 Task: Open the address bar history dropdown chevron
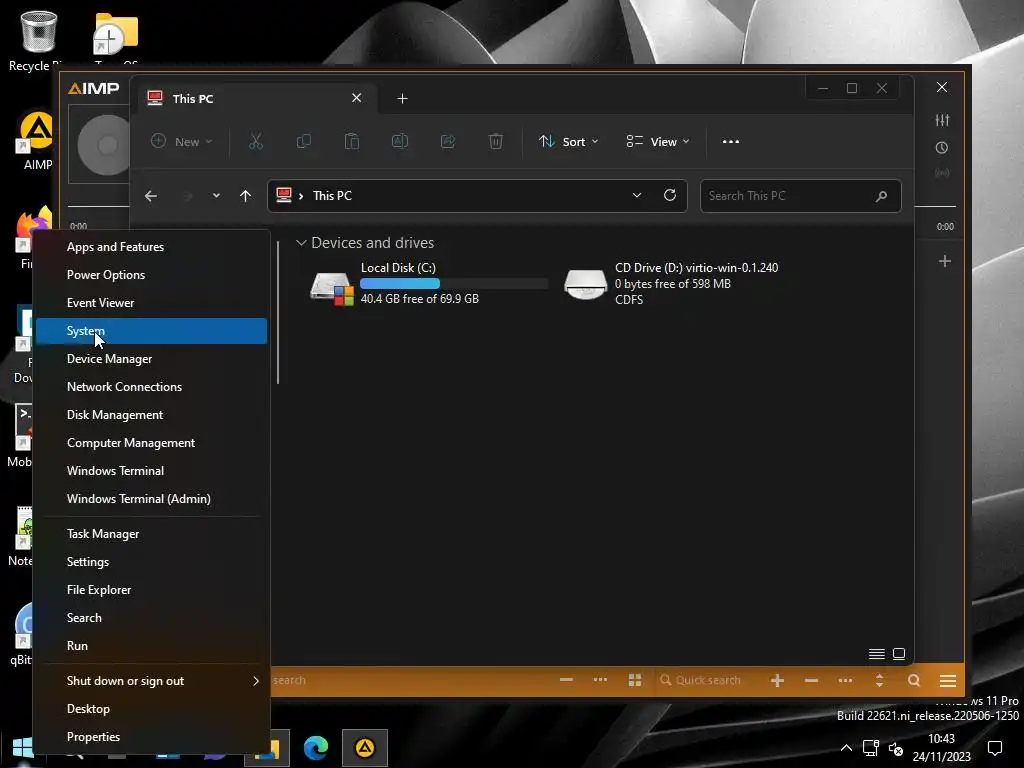coord(637,195)
